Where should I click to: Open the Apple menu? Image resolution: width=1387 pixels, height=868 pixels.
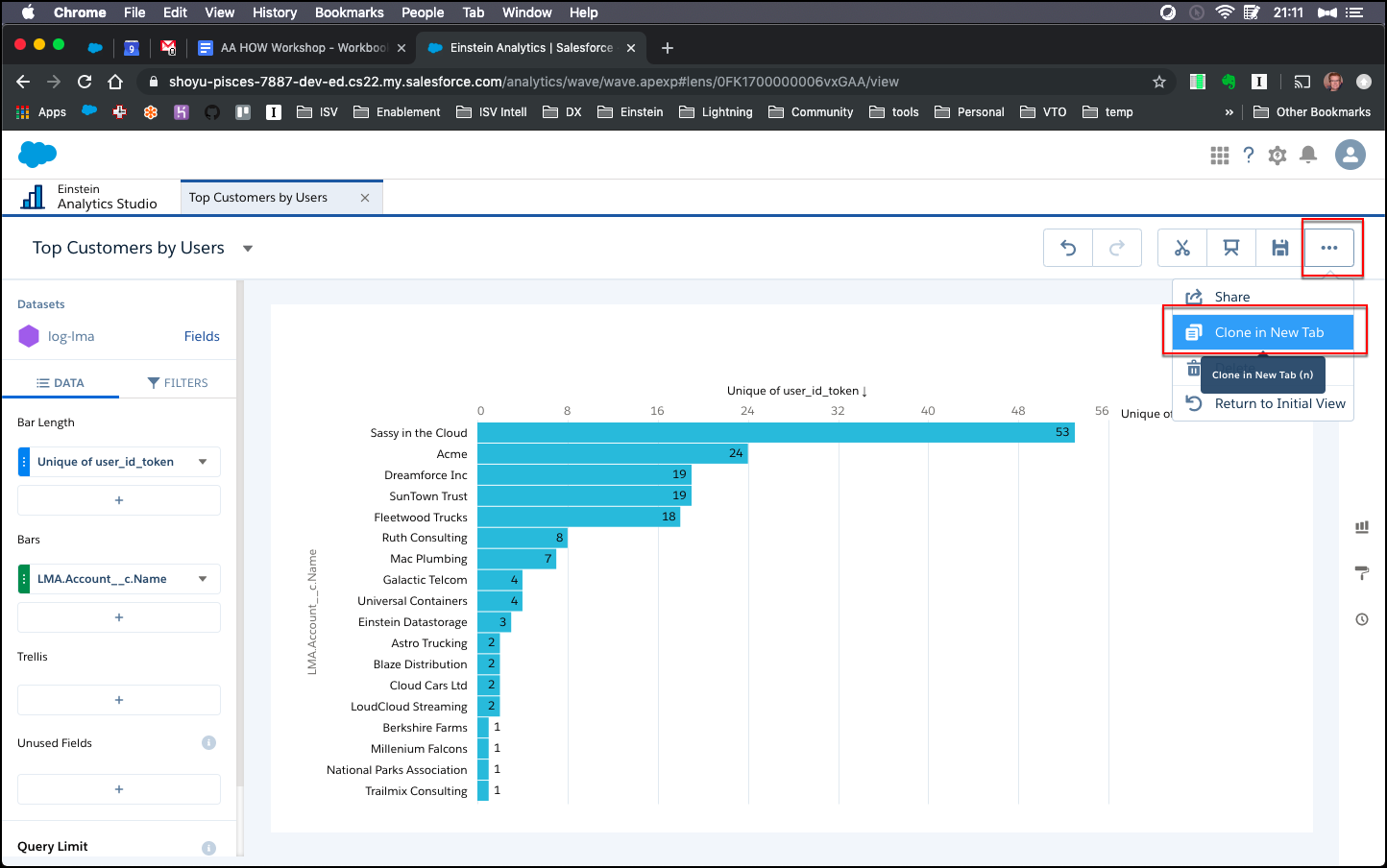tap(28, 12)
